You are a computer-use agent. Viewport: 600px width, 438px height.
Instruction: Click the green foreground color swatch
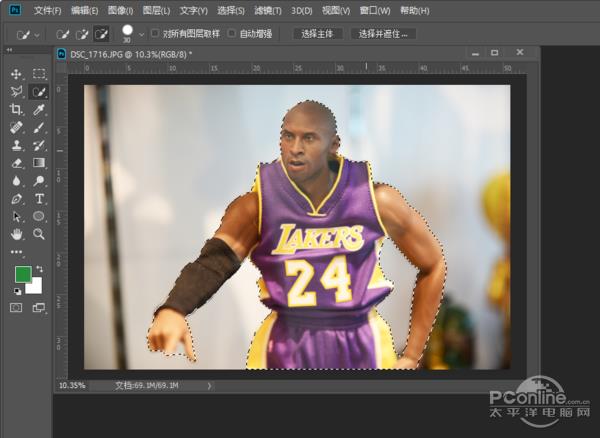click(x=22, y=274)
